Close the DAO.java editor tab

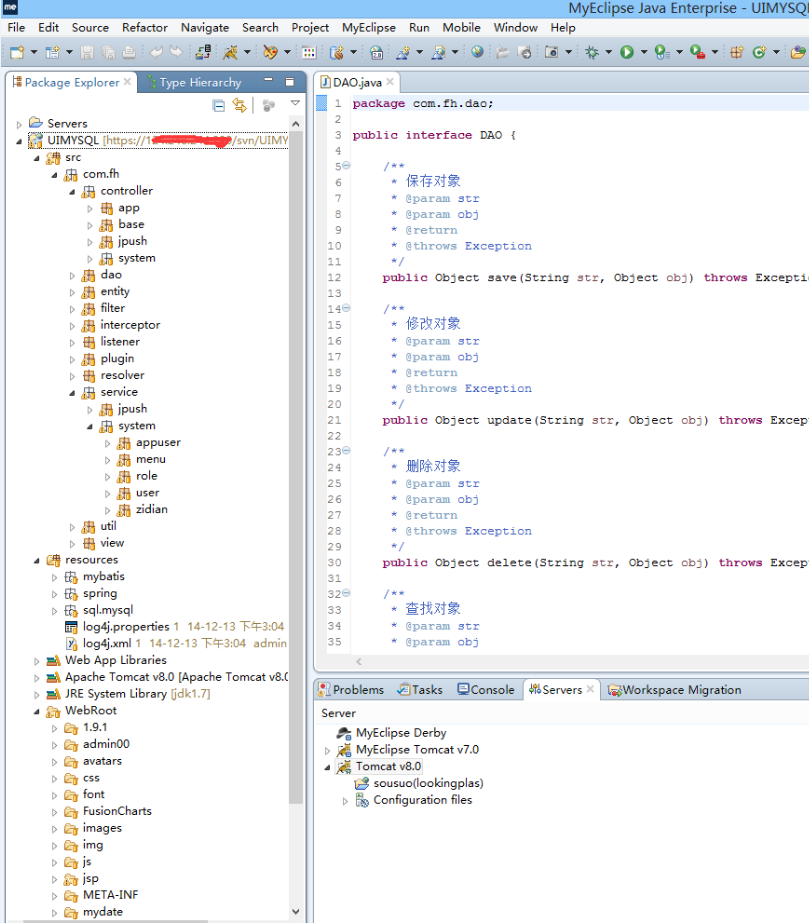tap(390, 82)
